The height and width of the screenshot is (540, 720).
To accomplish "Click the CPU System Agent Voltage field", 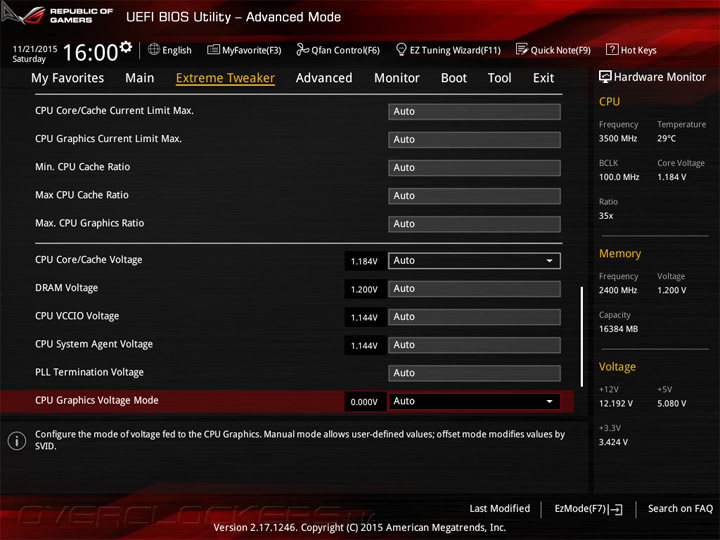I will (x=474, y=345).
